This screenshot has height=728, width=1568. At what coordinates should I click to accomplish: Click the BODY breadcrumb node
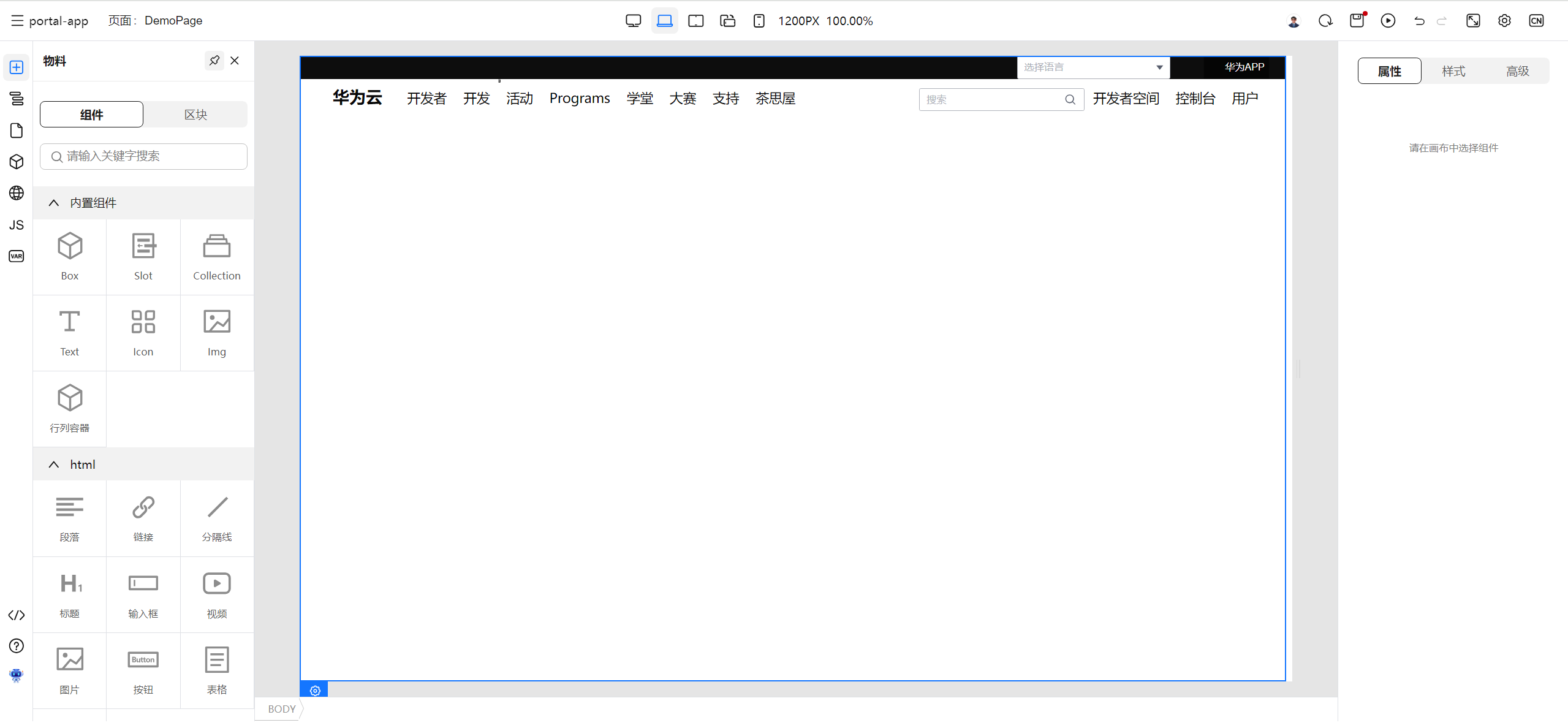pos(281,709)
